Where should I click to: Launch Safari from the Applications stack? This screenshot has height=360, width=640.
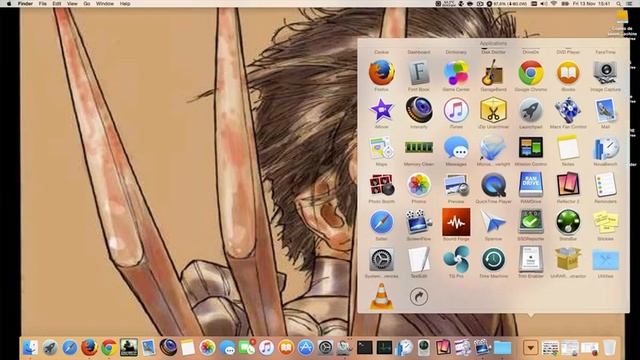[x=381, y=222]
